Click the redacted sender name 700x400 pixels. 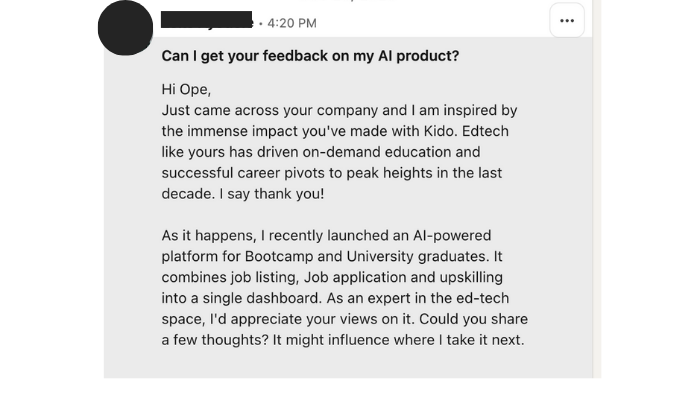pyautogui.click(x=206, y=20)
